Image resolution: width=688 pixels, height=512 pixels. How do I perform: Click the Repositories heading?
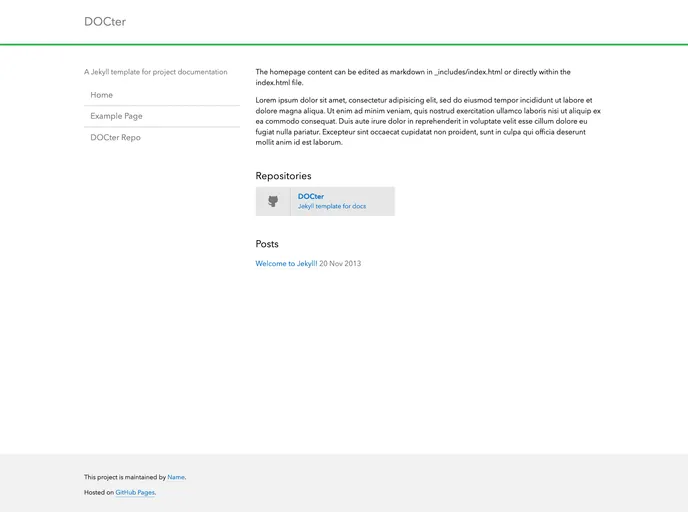point(283,176)
